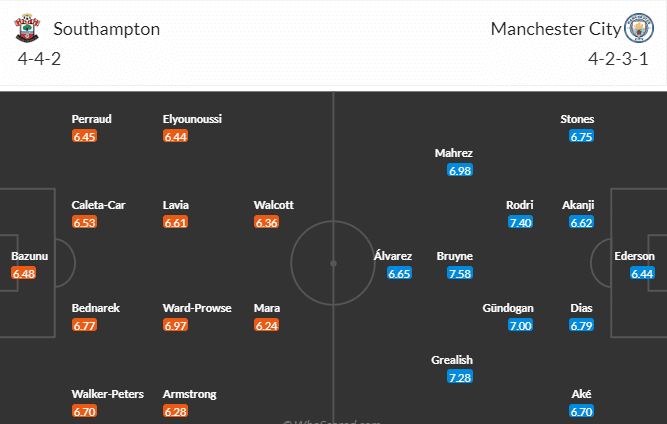
Task: Click the Southampton club crest icon
Action: (26, 28)
